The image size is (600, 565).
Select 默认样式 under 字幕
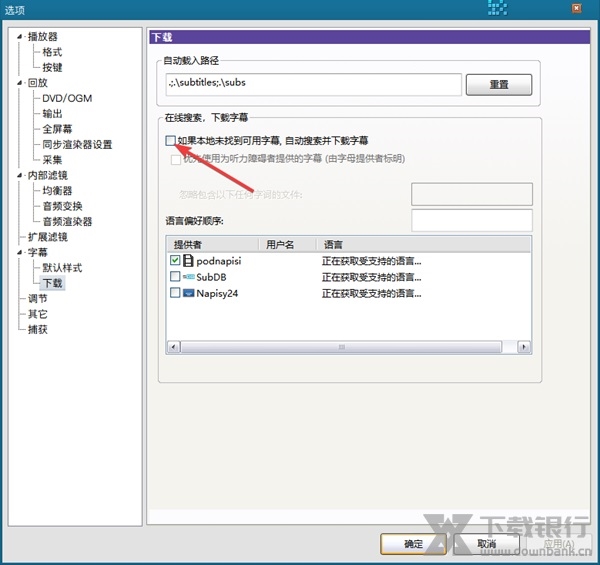click(62, 268)
